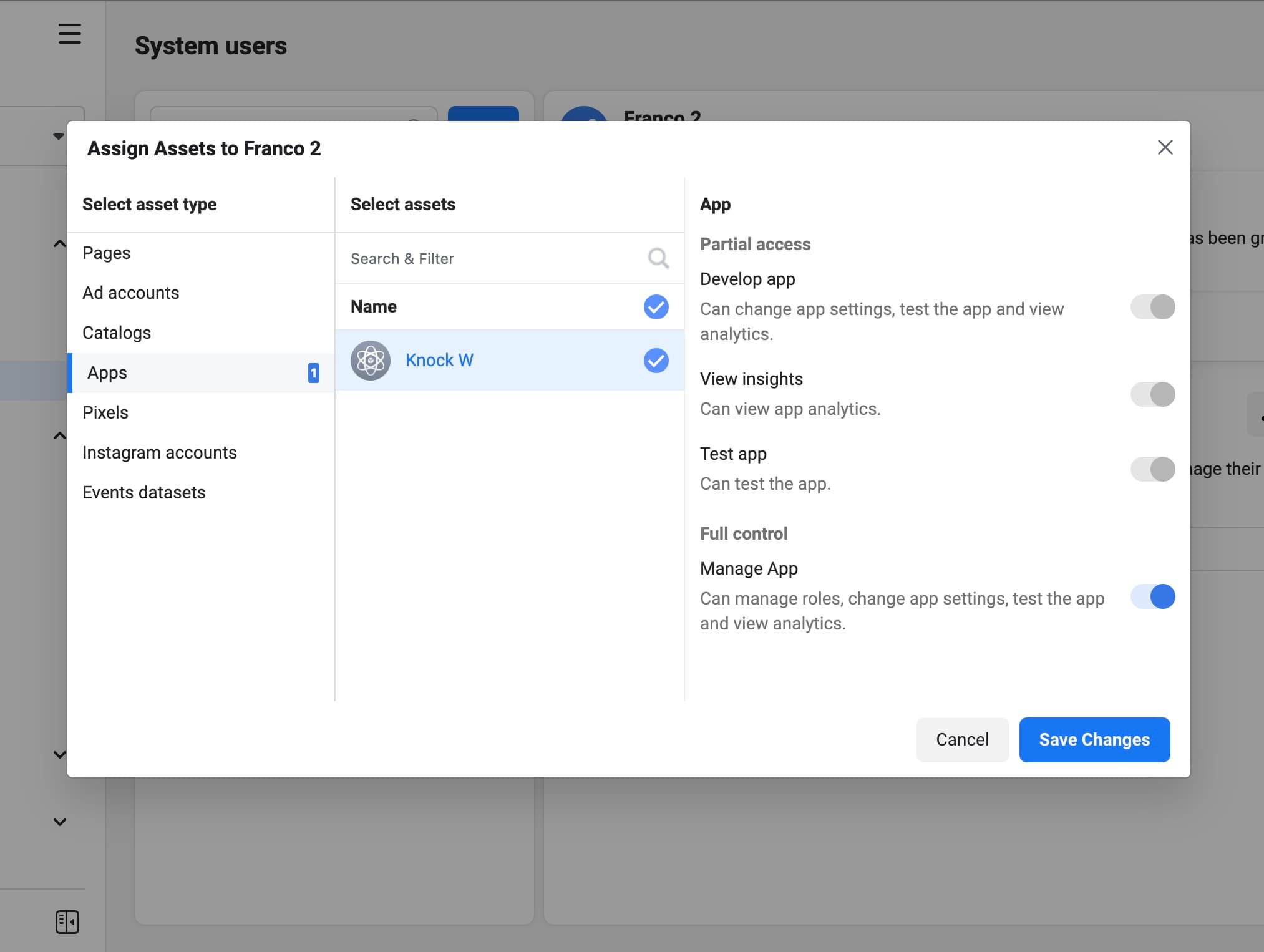Viewport: 1264px width, 952px height.
Task: Close the Assign Assets dialog
Action: click(x=1164, y=147)
